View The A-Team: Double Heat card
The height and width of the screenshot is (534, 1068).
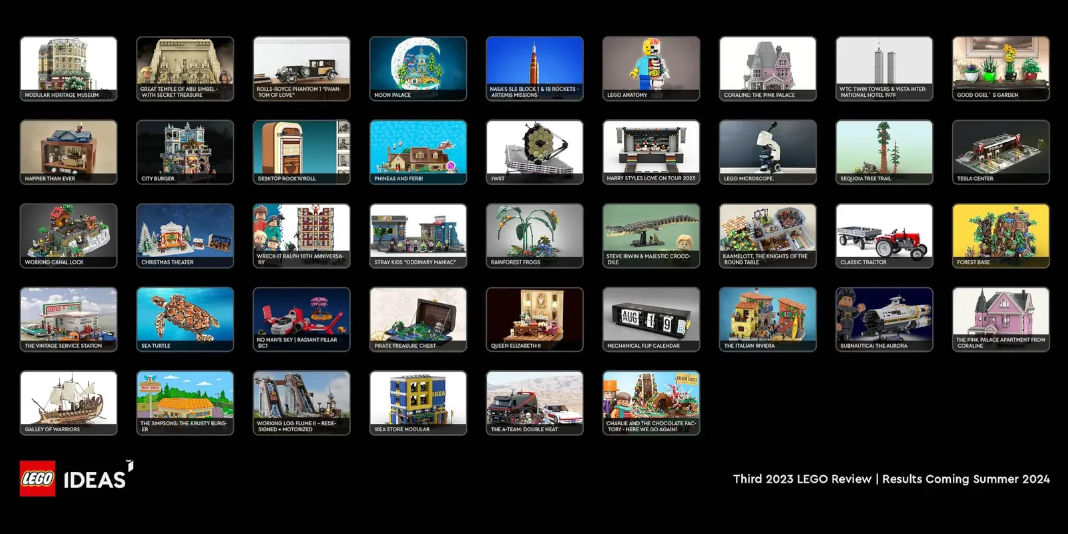click(x=535, y=403)
